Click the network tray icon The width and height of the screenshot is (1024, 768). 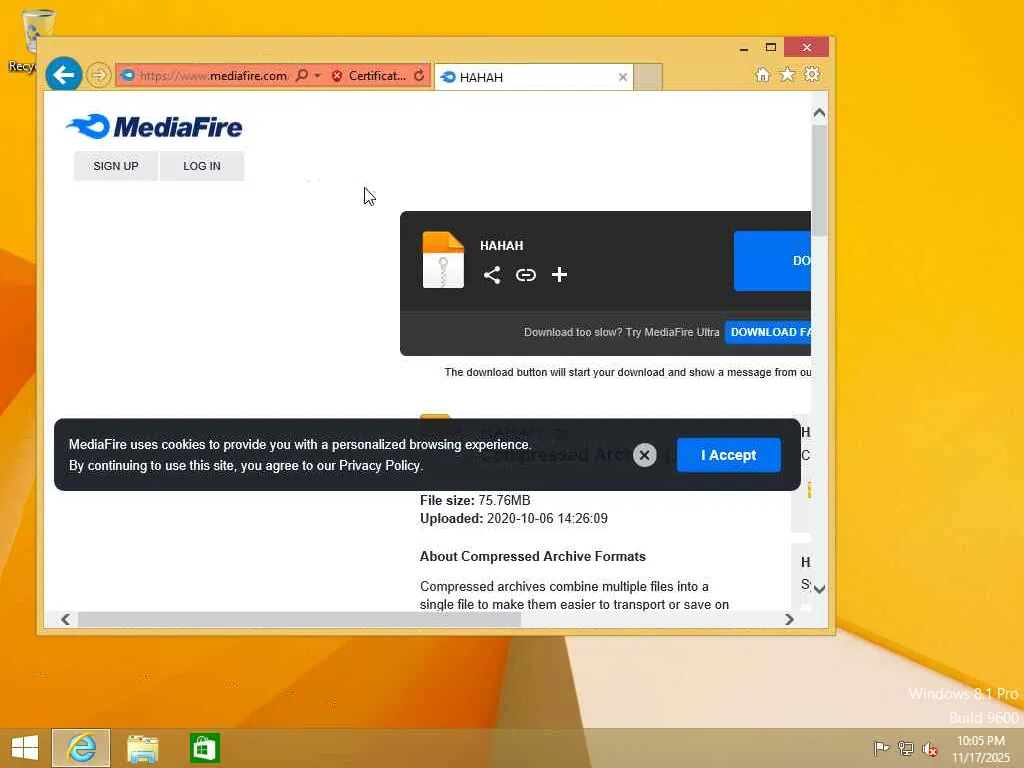tap(905, 748)
